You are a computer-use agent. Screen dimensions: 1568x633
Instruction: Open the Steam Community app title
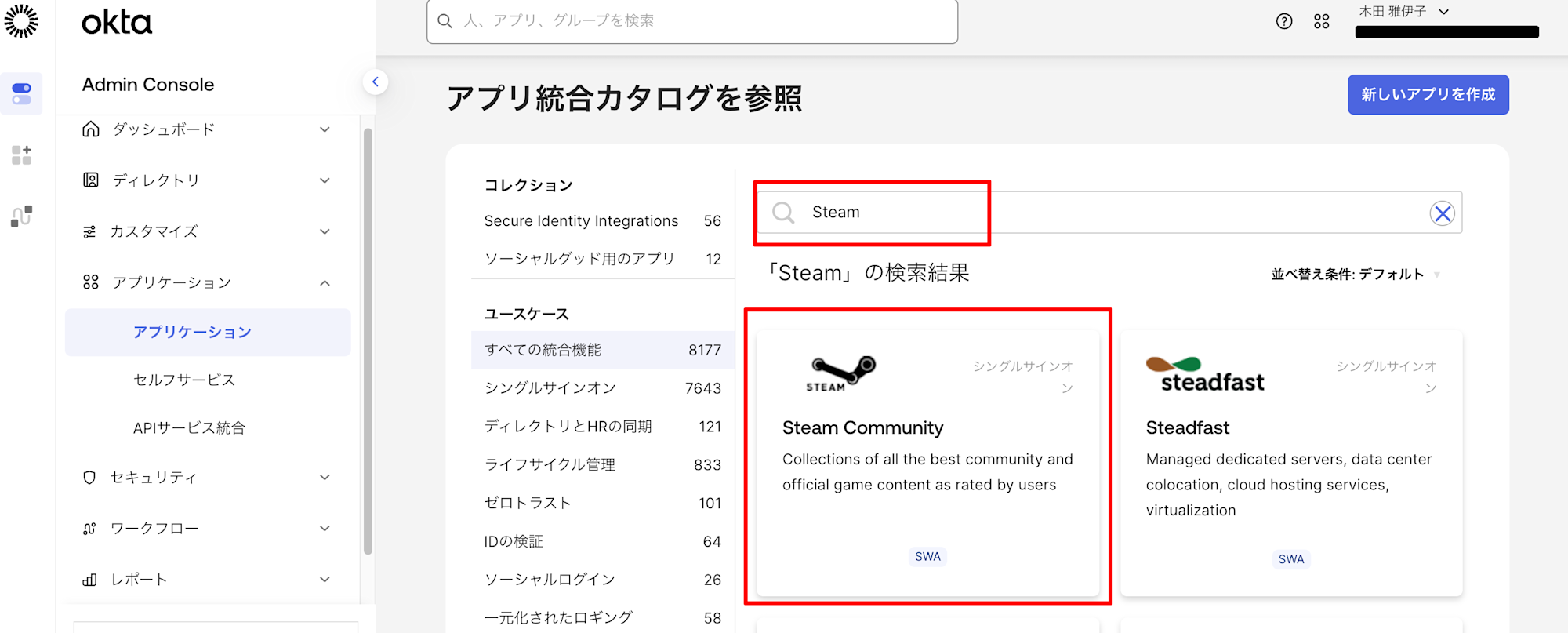coord(862,428)
